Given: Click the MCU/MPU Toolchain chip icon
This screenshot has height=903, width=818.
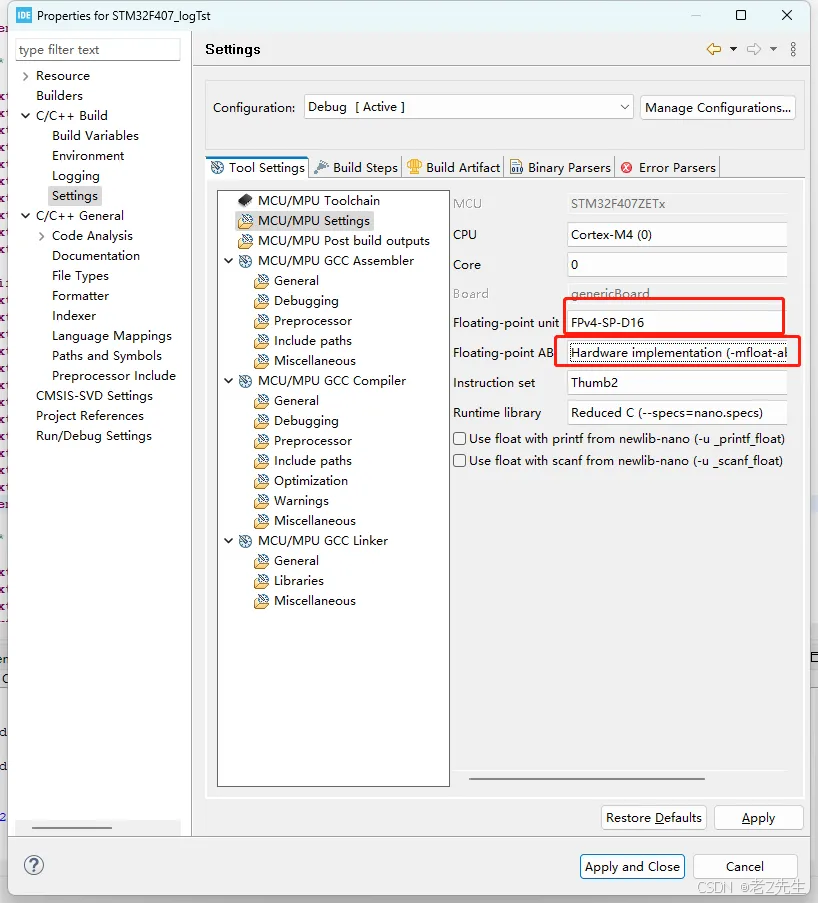Looking at the screenshot, I should coord(245,200).
